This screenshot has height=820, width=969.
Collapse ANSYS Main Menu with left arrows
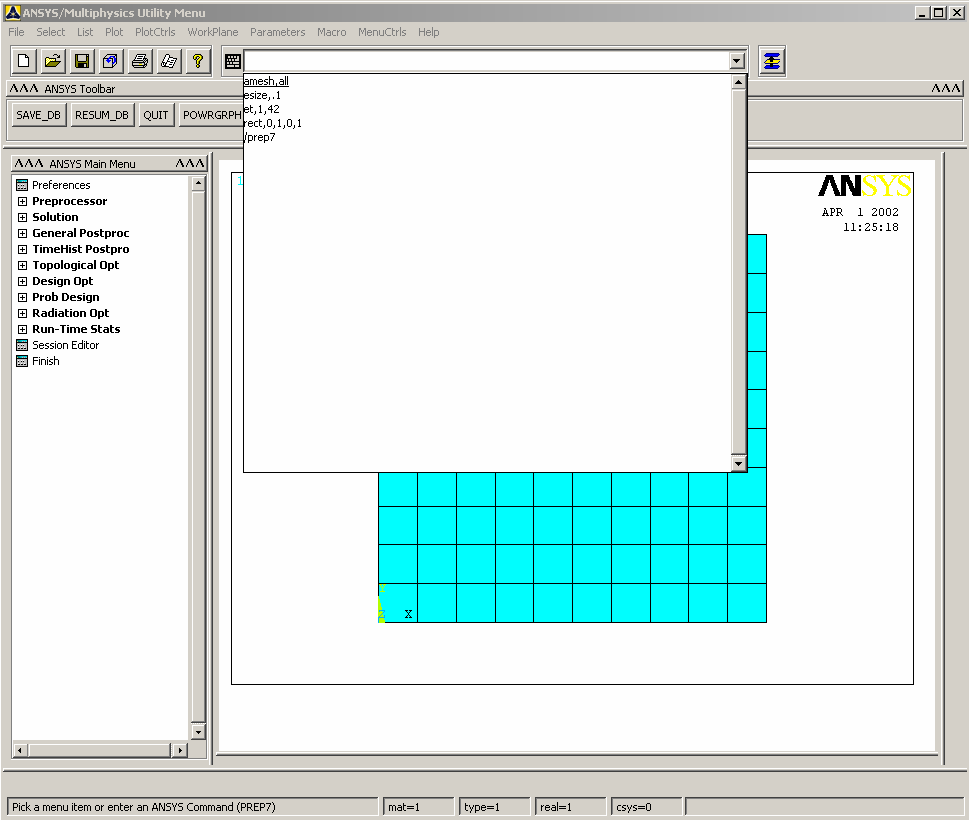pyautogui.click(x=29, y=163)
